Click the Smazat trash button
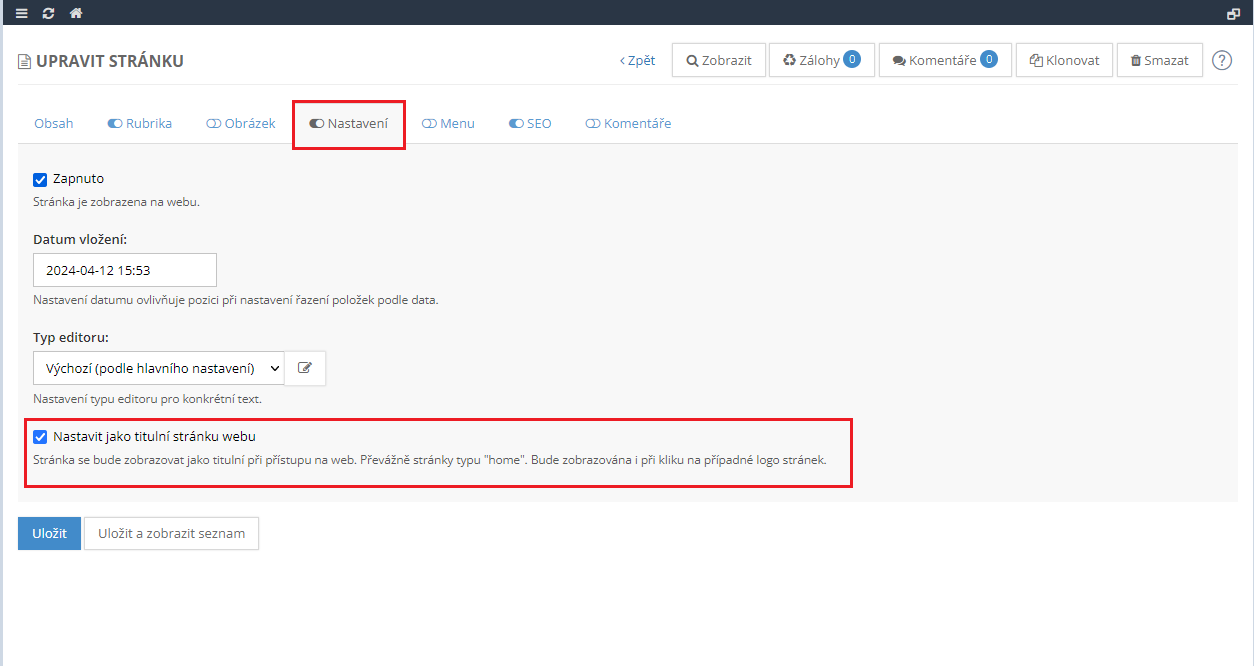Viewport: 1254px width, 666px height. pyautogui.click(x=1159, y=60)
